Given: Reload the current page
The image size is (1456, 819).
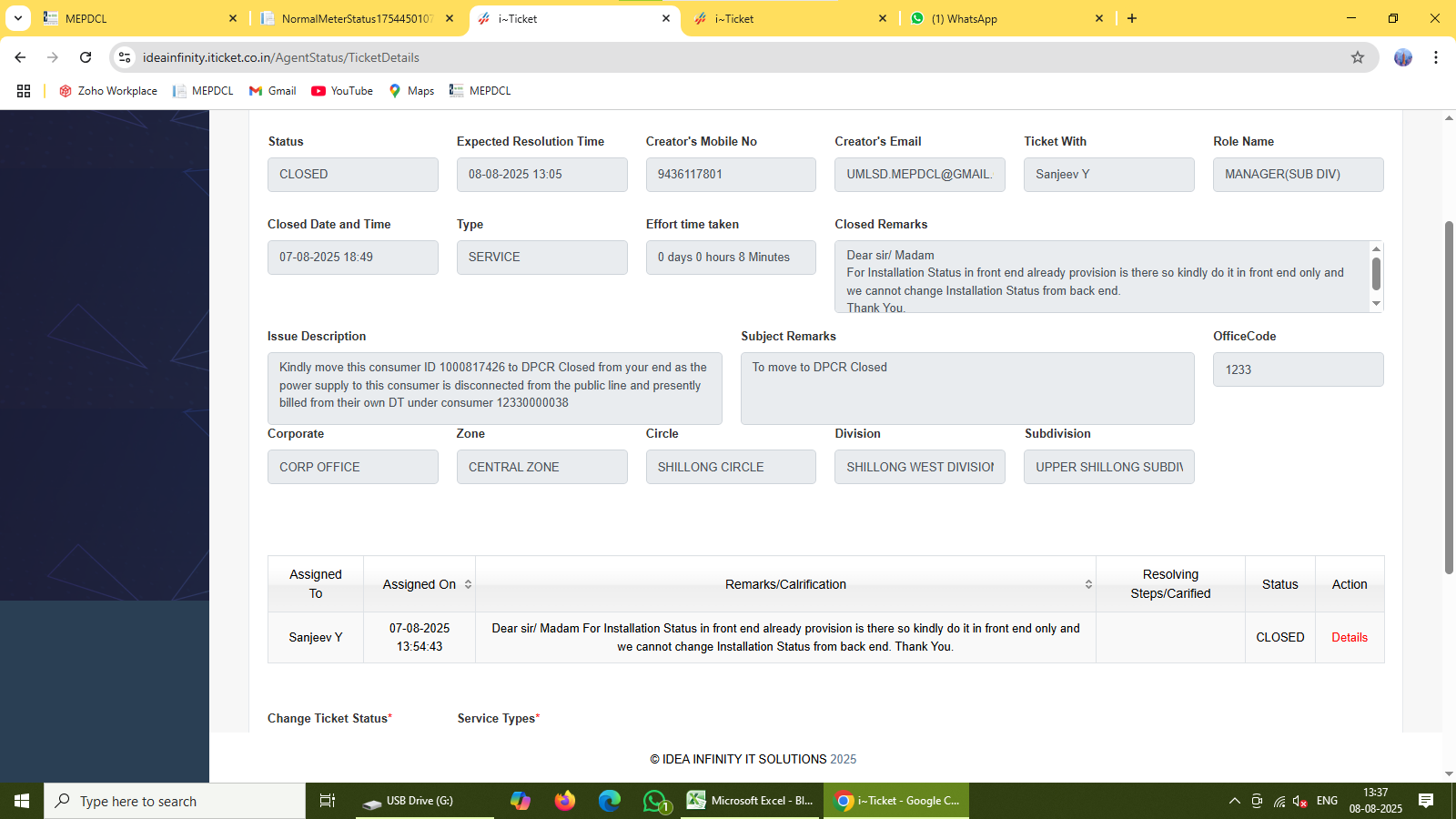Looking at the screenshot, I should 86,57.
